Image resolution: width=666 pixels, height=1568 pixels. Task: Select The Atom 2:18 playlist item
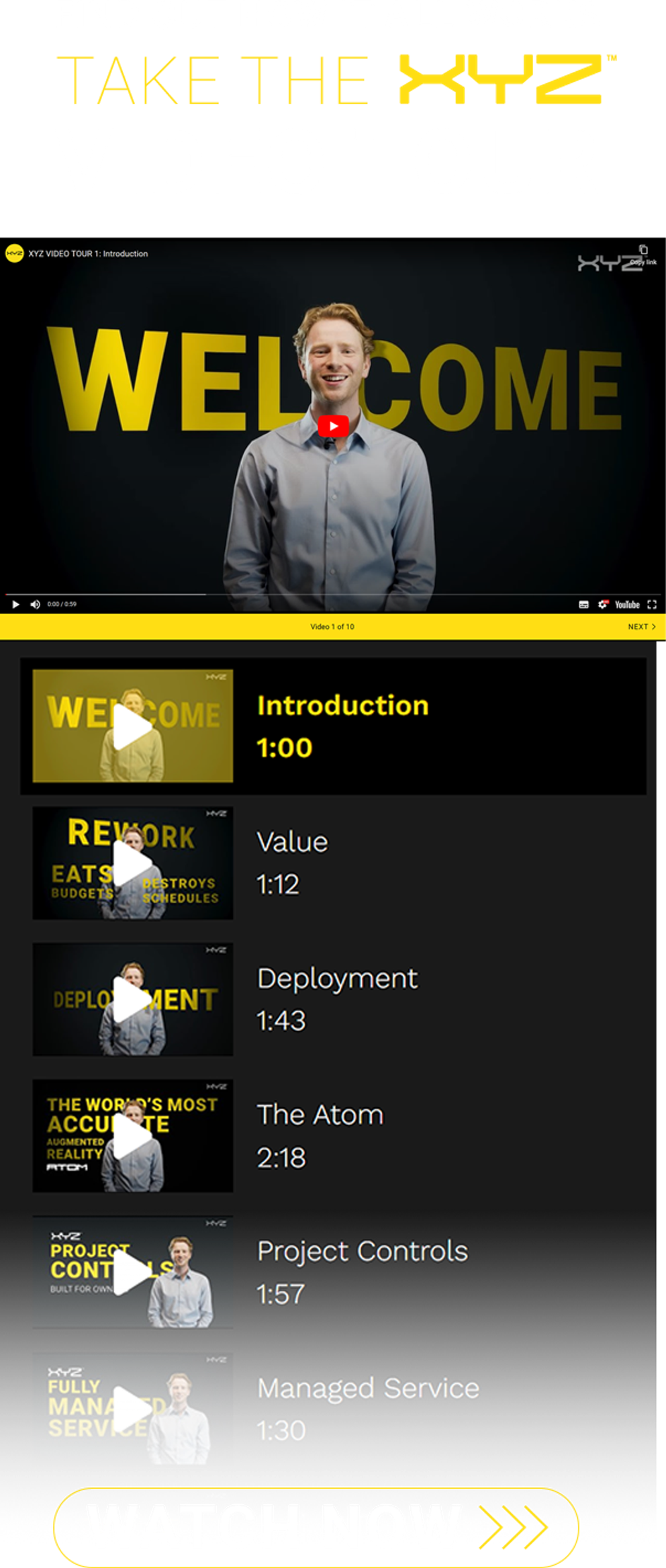pos(334,1135)
